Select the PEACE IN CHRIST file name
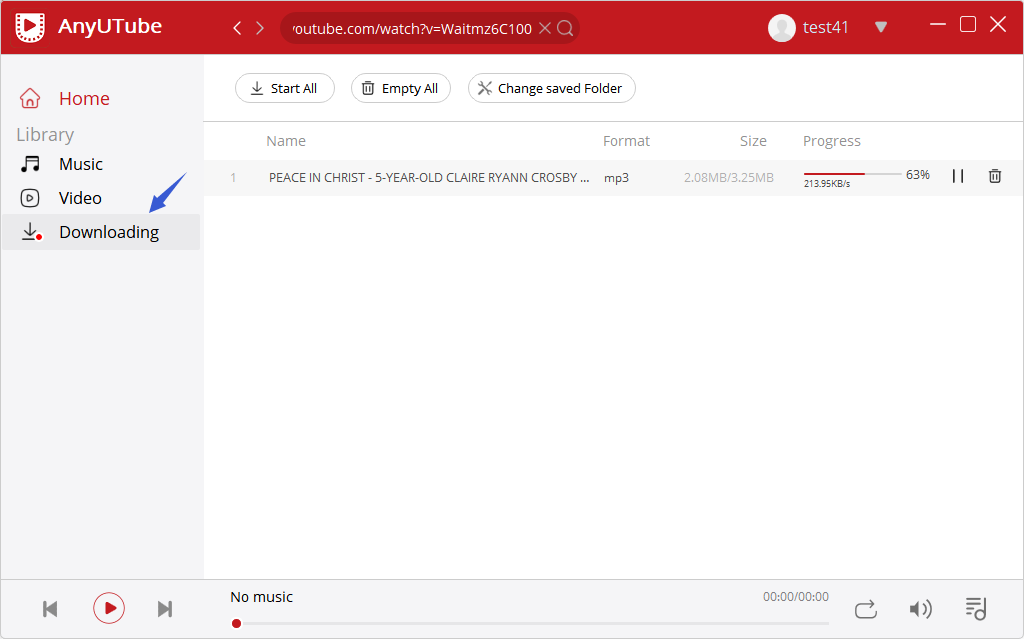The height and width of the screenshot is (639, 1024). point(429,178)
